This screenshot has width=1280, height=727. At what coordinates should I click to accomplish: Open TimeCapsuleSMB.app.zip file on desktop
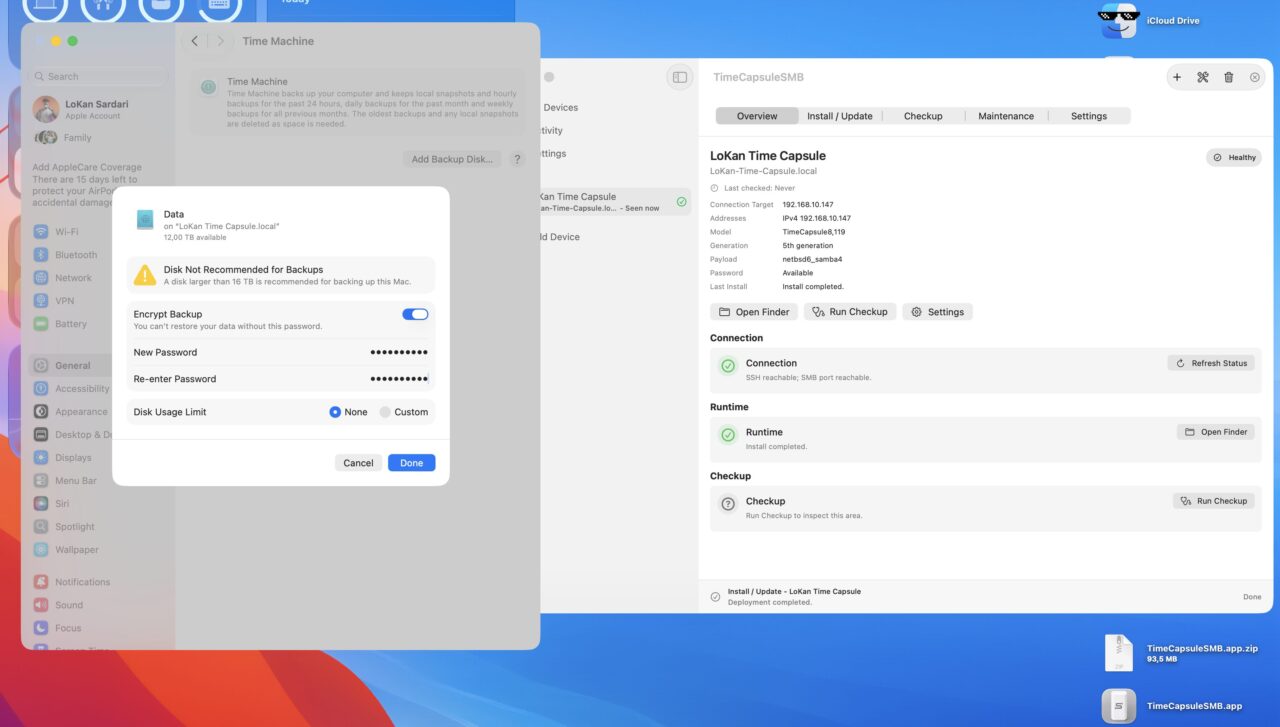1119,653
